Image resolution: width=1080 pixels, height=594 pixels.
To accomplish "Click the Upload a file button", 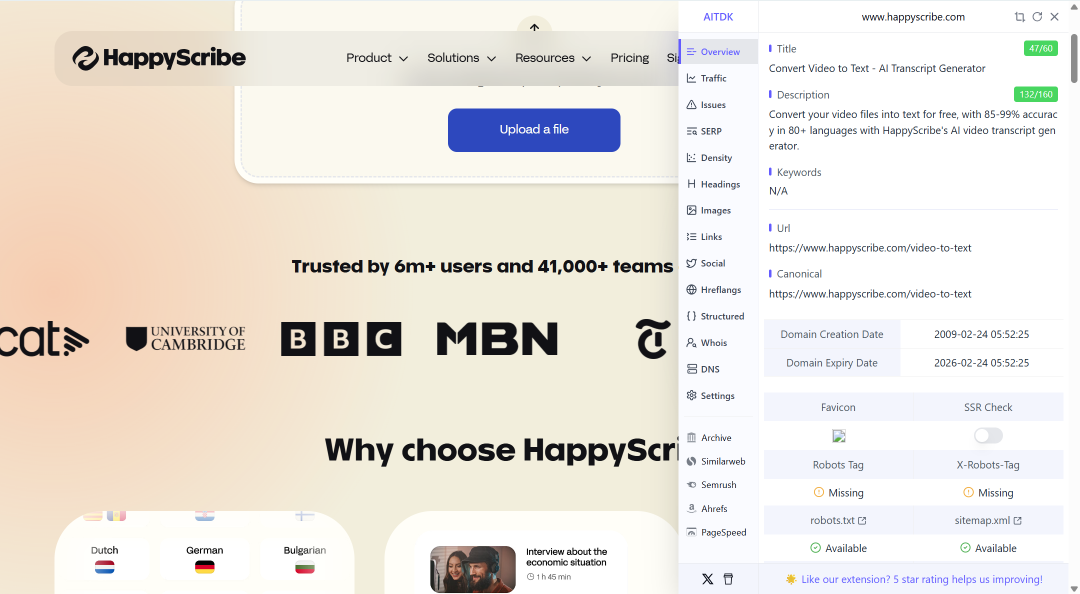I will click(x=534, y=130).
